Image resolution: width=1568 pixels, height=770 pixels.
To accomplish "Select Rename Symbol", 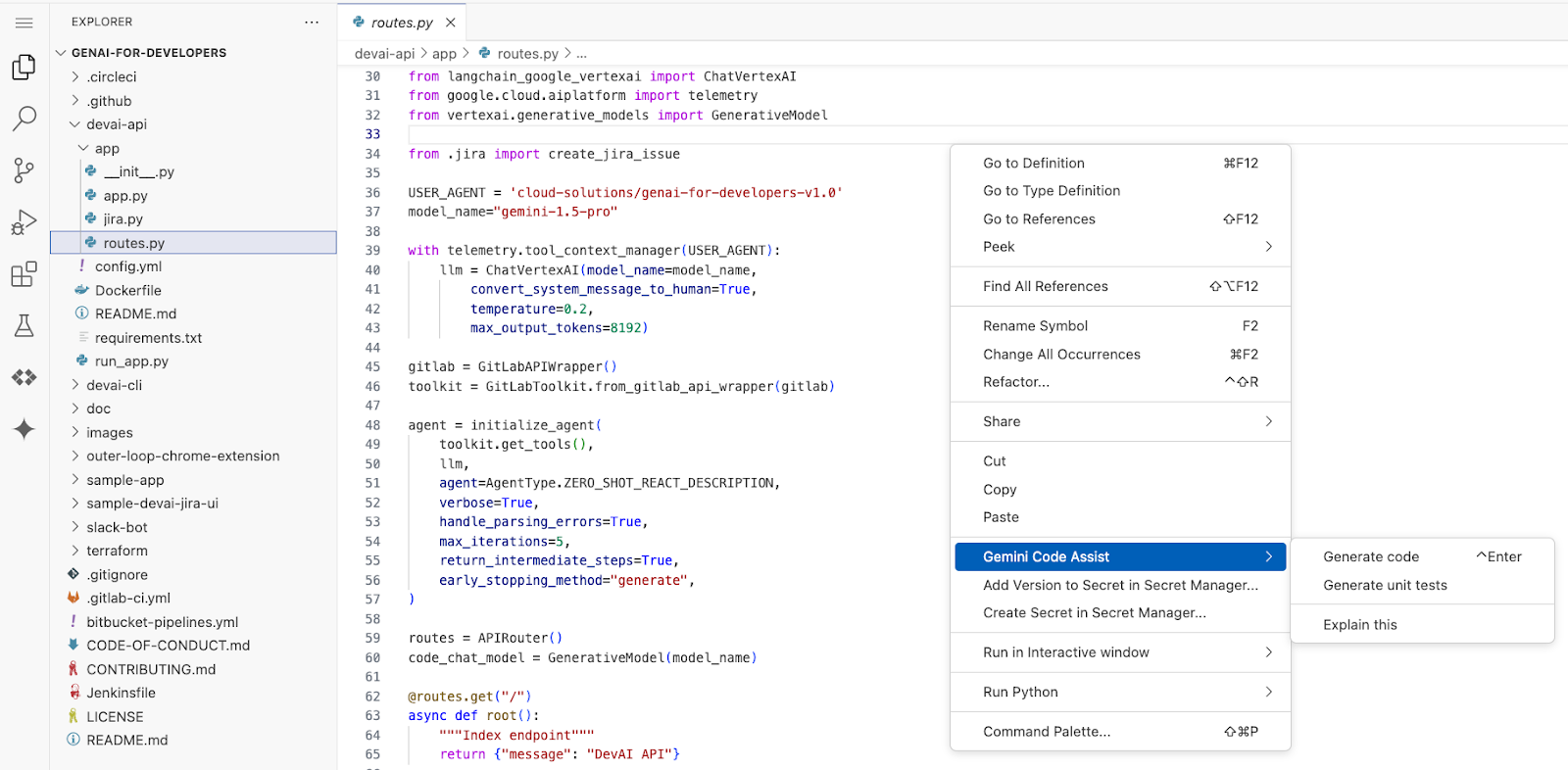I will [x=1120, y=326].
